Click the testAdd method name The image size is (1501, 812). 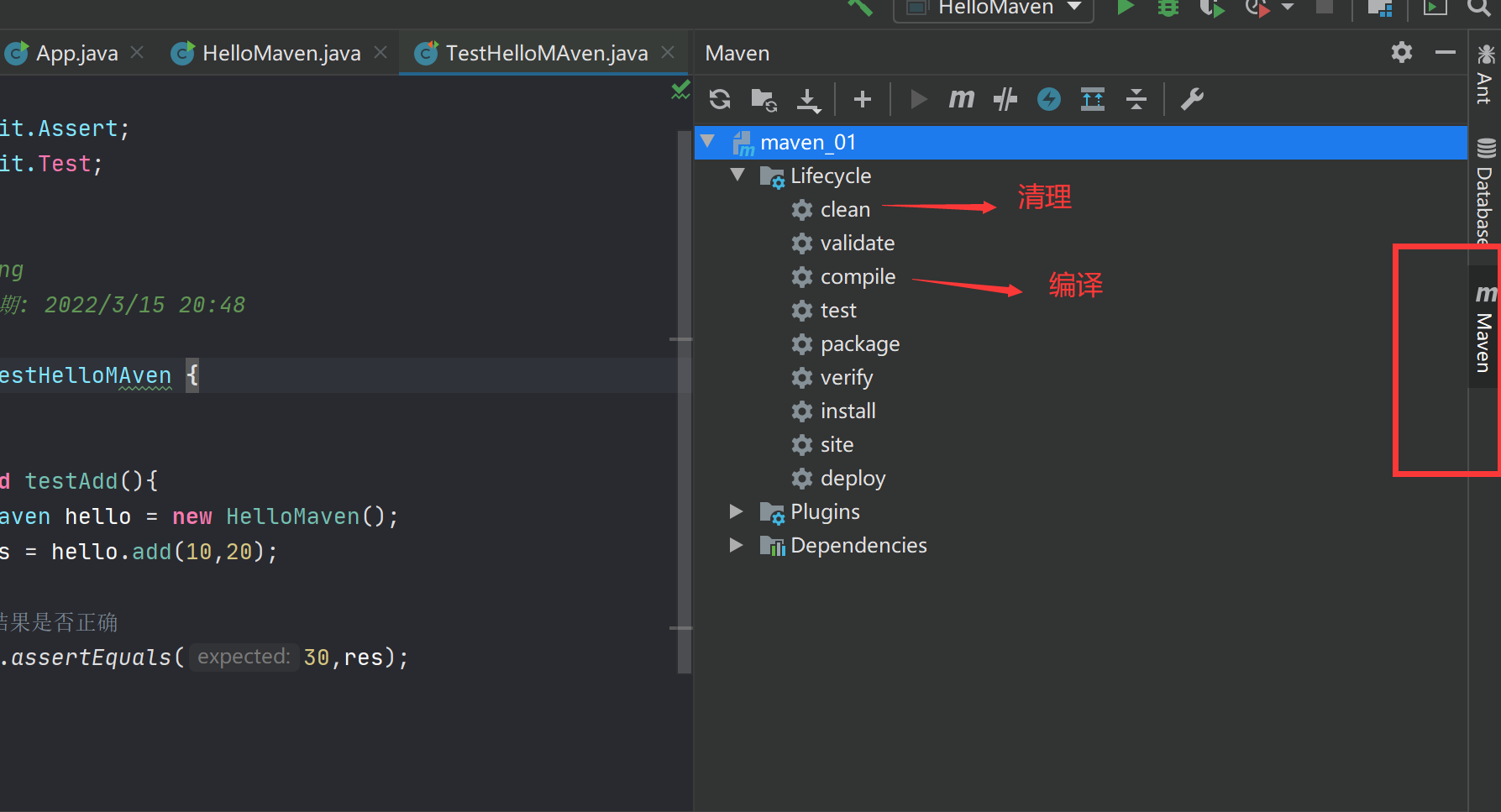71,481
